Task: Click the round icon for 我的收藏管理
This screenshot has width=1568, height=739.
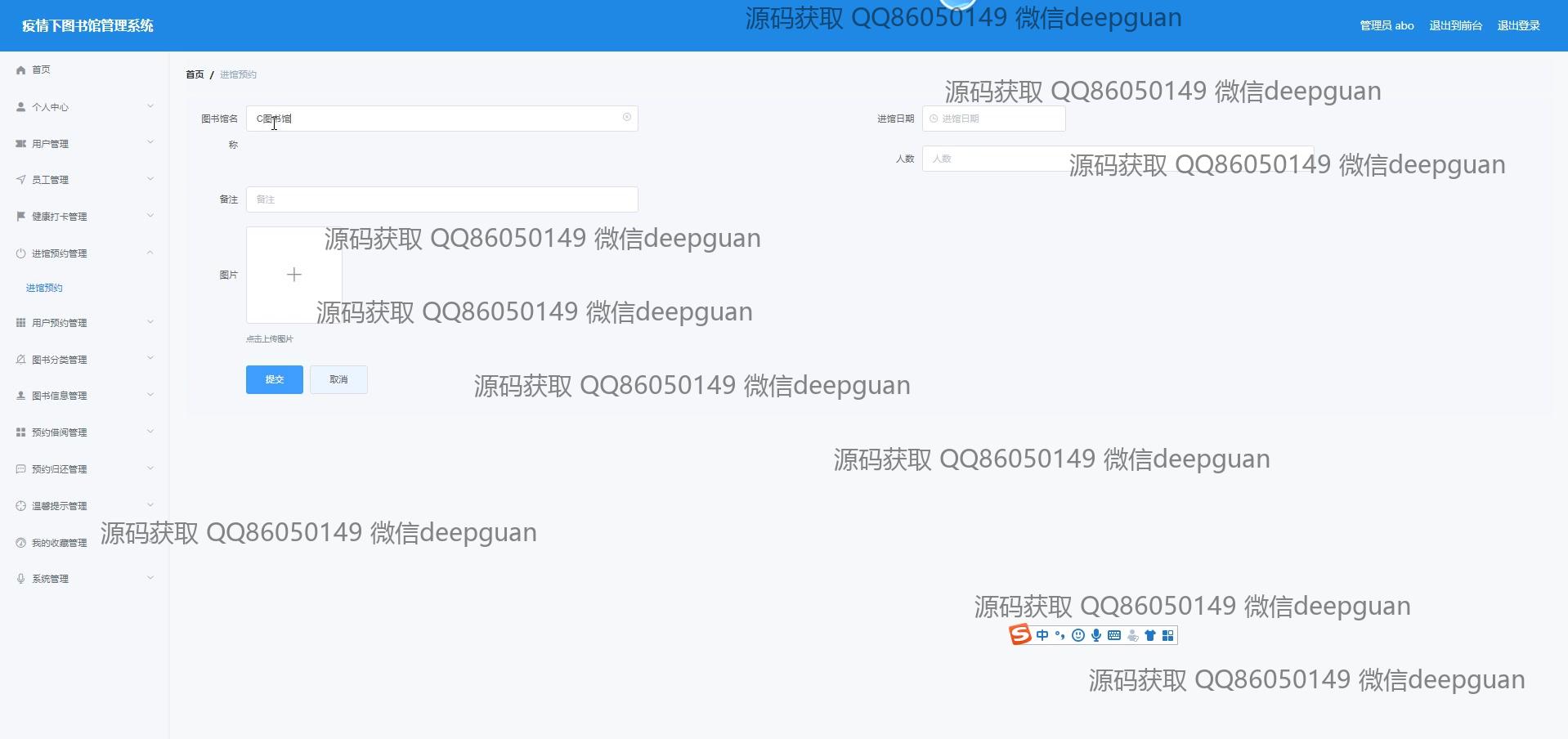Action: 20,543
